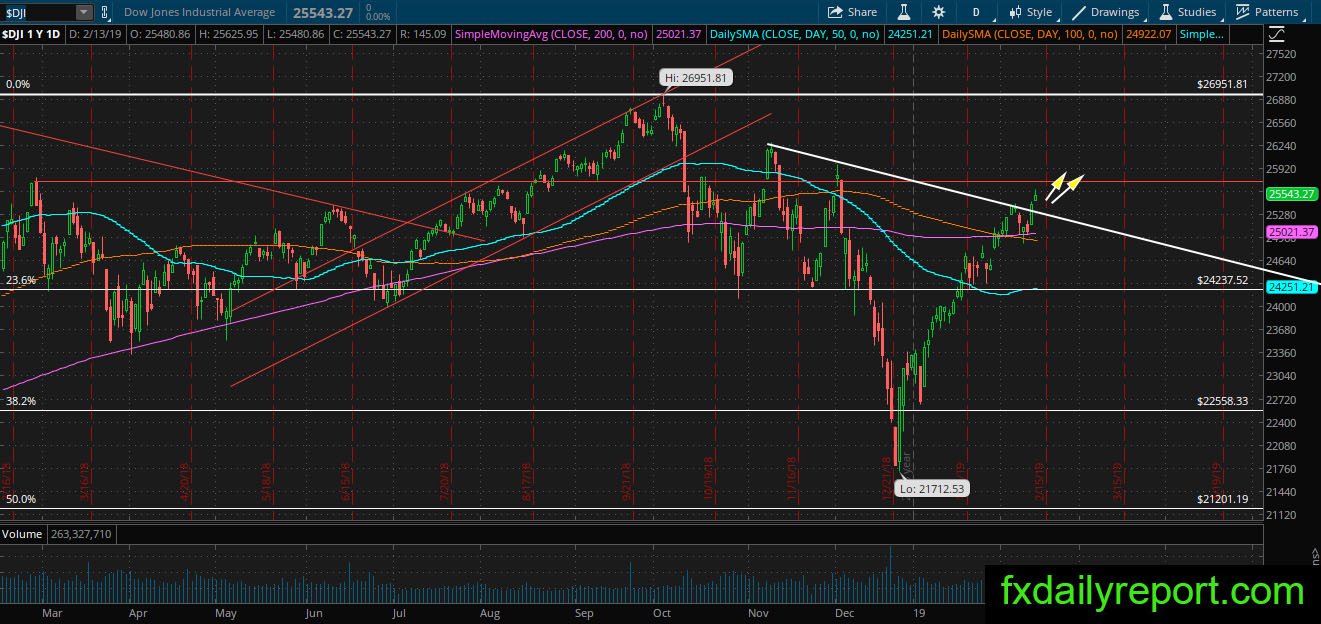Click the $22558.33 Fibonacci price label
Screen dimensions: 1321x624
1222,401
